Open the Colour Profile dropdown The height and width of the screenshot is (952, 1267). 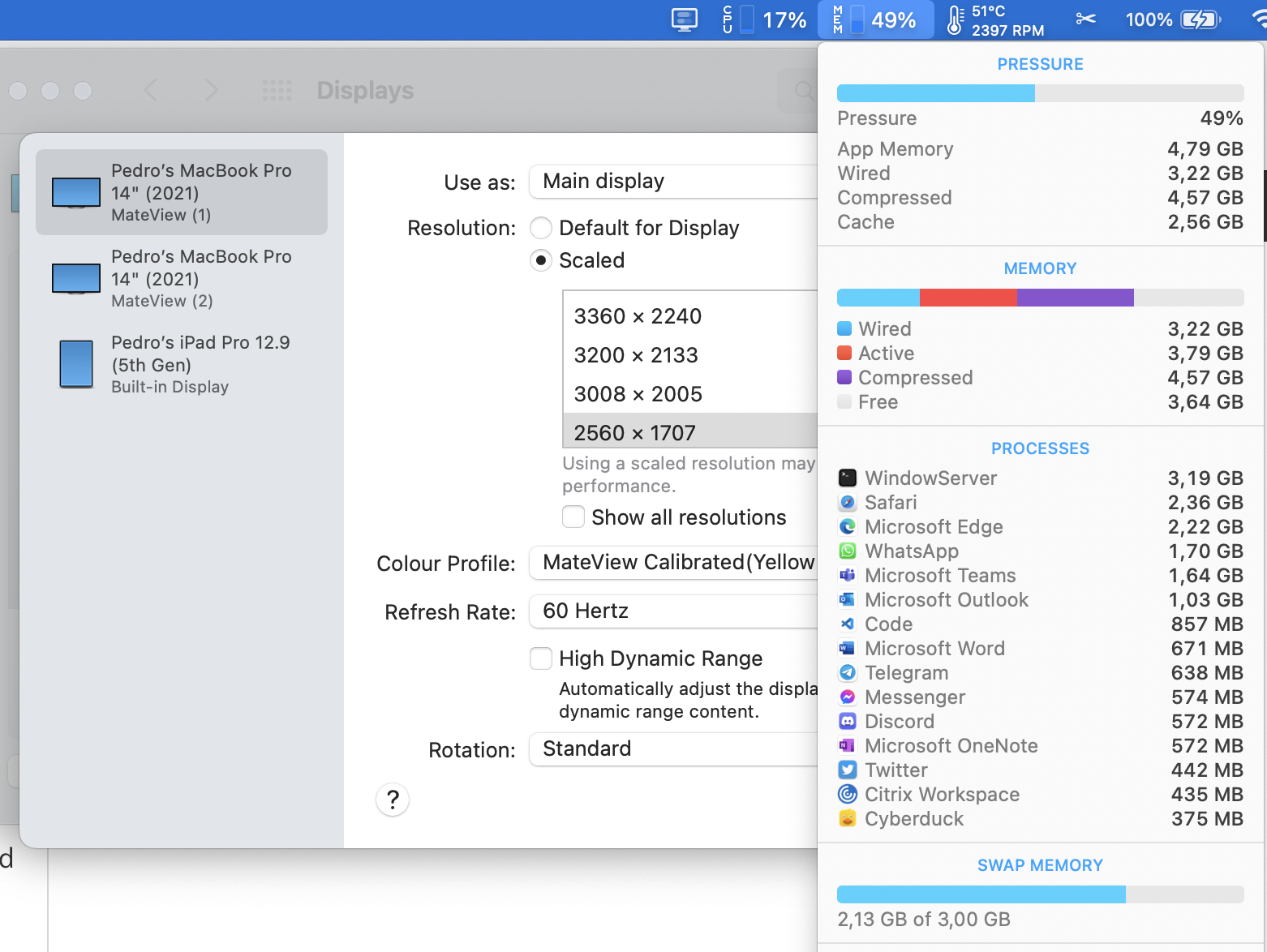coord(673,563)
